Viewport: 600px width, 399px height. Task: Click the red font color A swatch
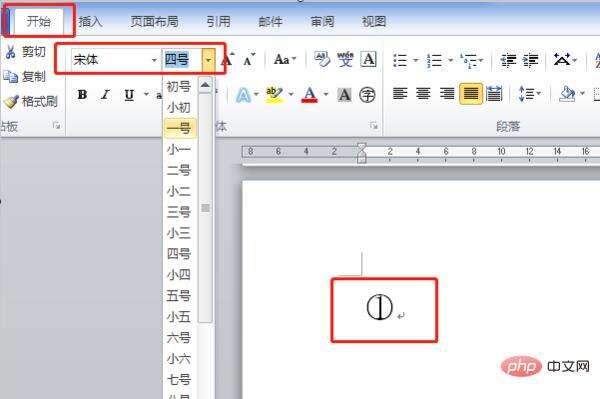coord(310,95)
